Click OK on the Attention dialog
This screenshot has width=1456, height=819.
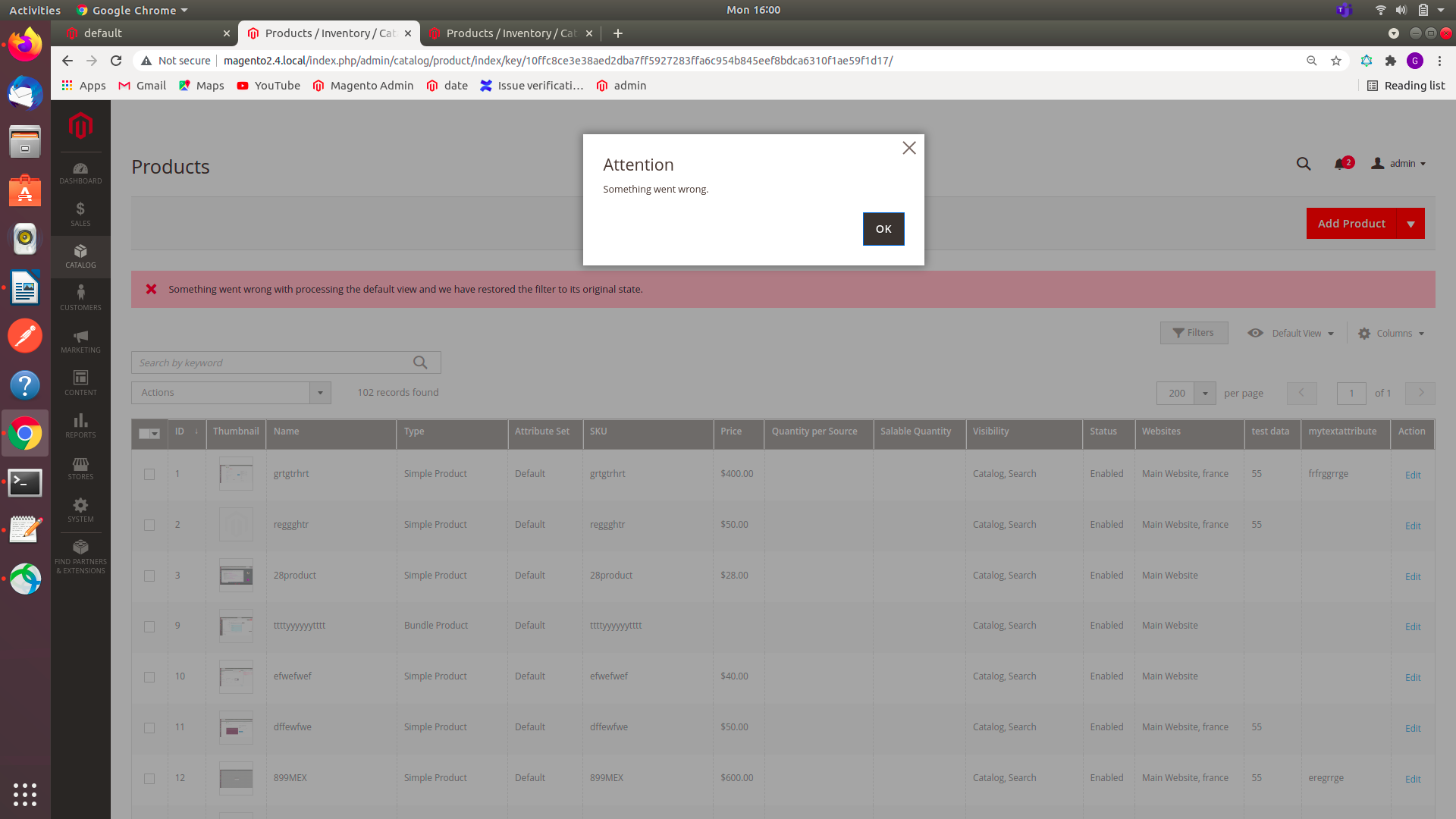pyautogui.click(x=883, y=228)
